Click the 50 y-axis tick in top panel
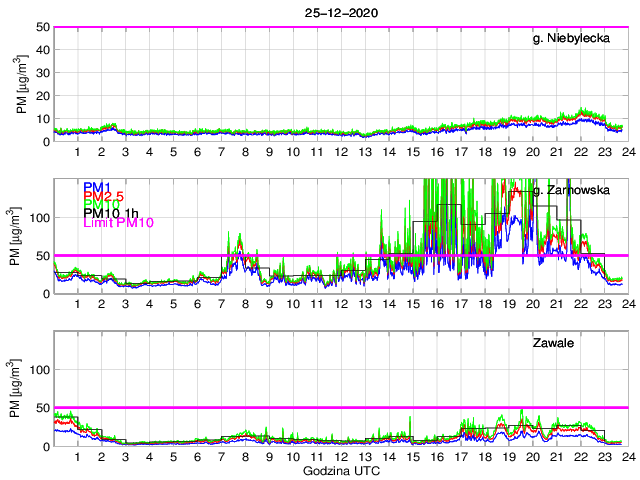Viewport: 640px width, 480px height. (41, 27)
